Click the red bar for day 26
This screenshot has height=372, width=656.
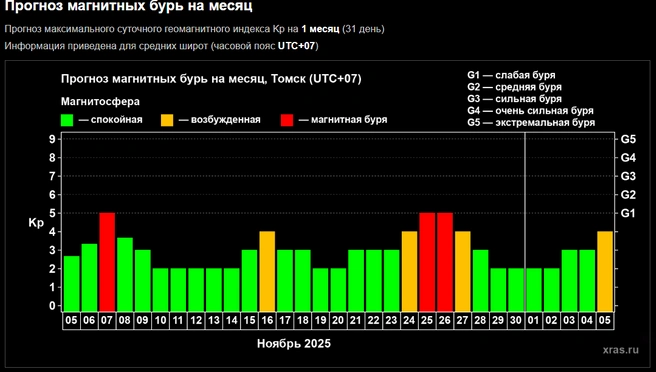pos(445,262)
